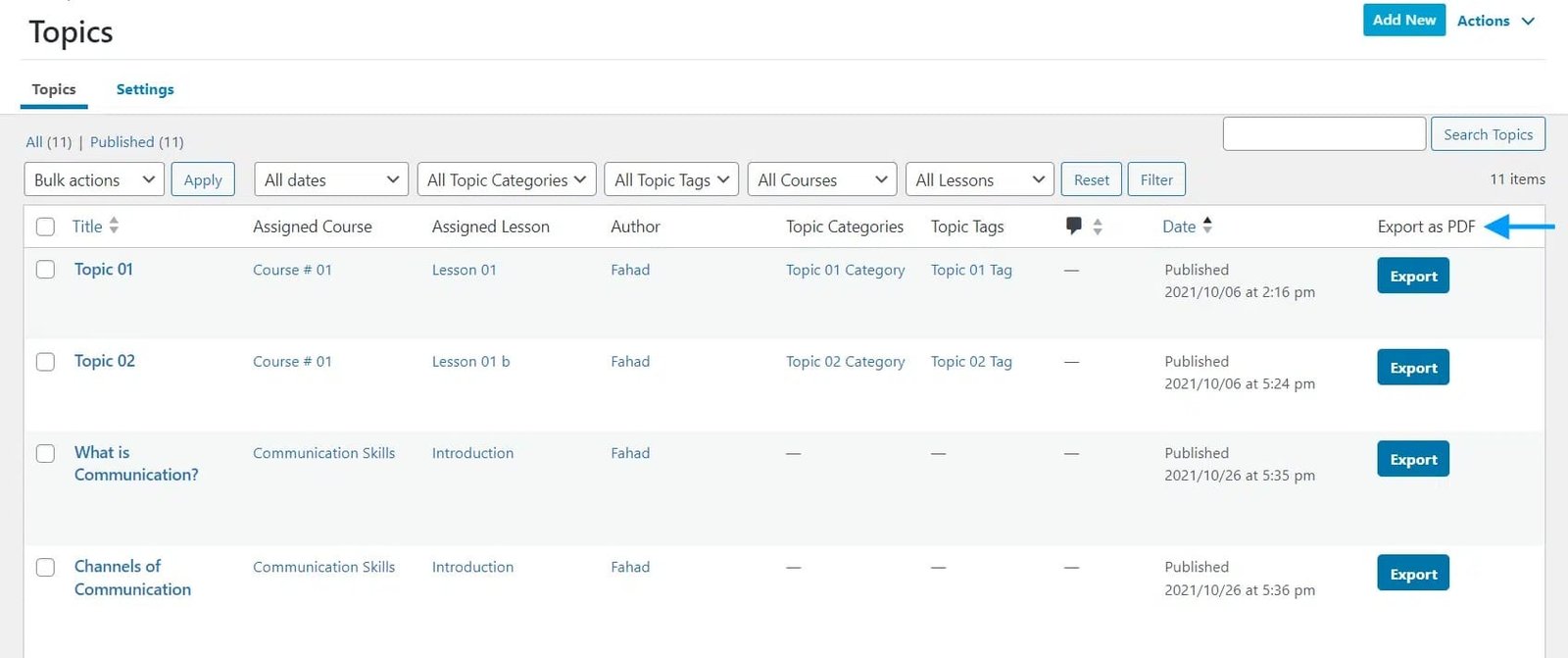The height and width of the screenshot is (658, 1568).
Task: Open Communication Skills for Channels of Communication
Action: pos(324,567)
